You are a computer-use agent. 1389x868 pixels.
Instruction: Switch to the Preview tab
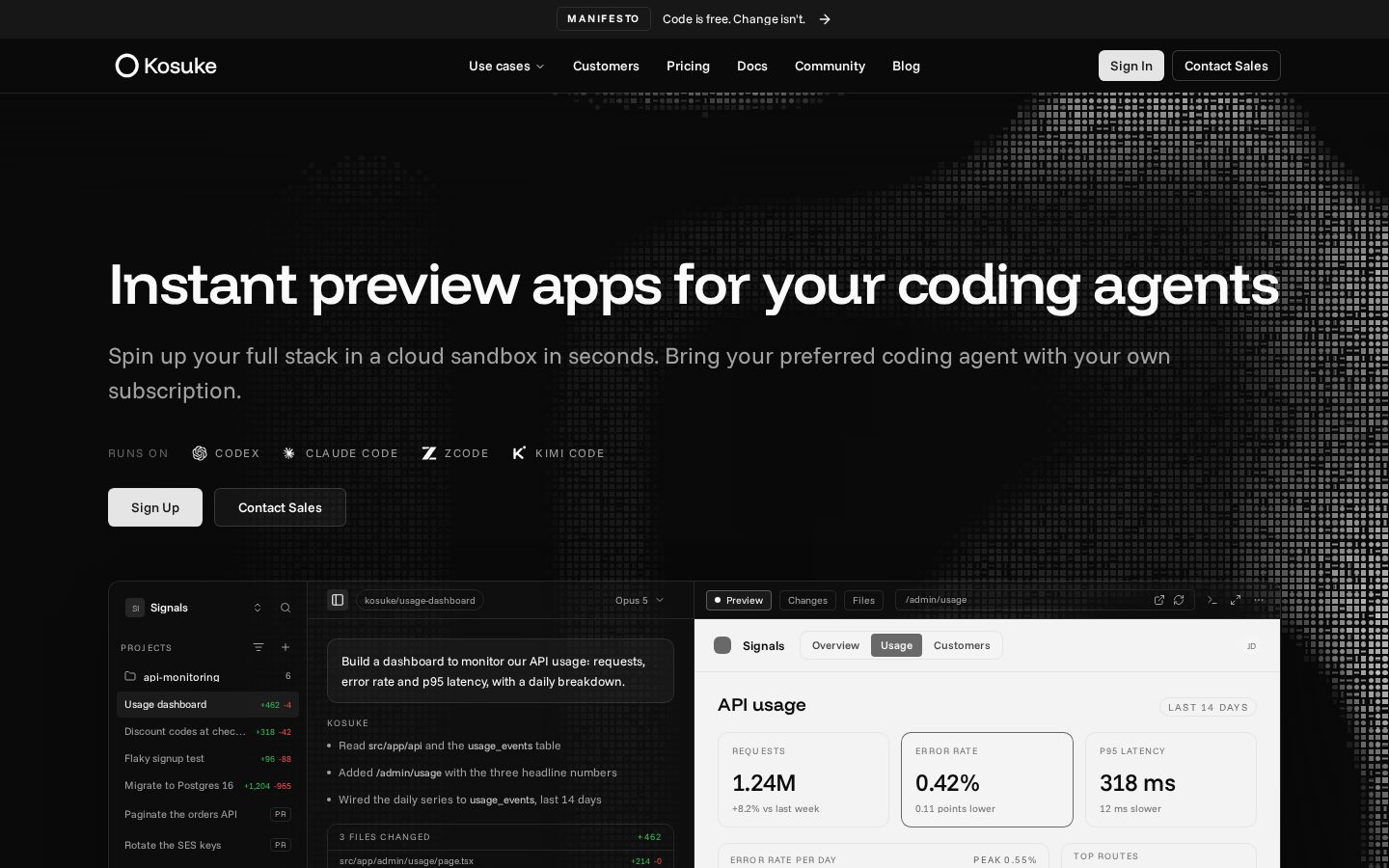click(x=739, y=600)
